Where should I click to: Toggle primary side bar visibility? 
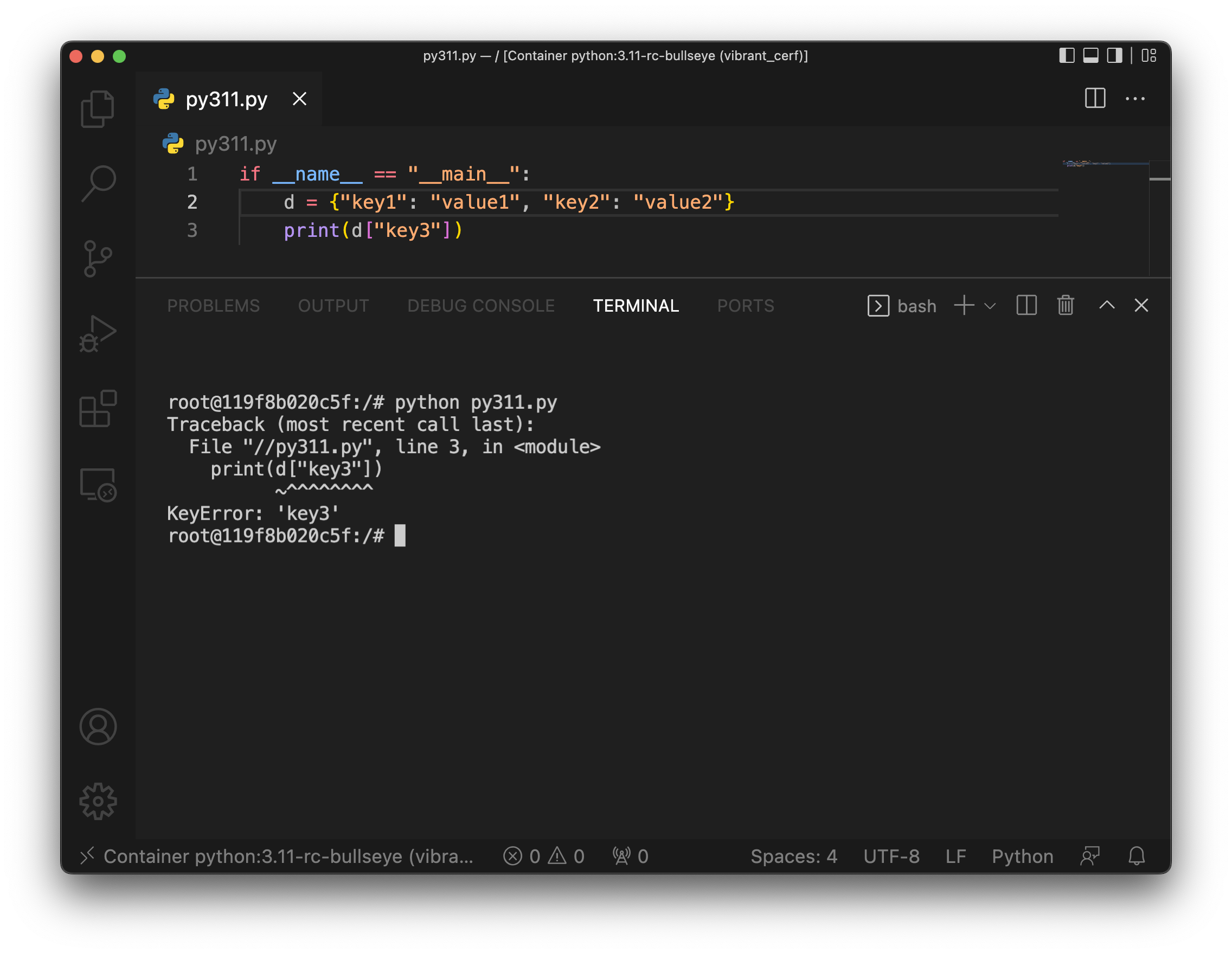[1066, 55]
